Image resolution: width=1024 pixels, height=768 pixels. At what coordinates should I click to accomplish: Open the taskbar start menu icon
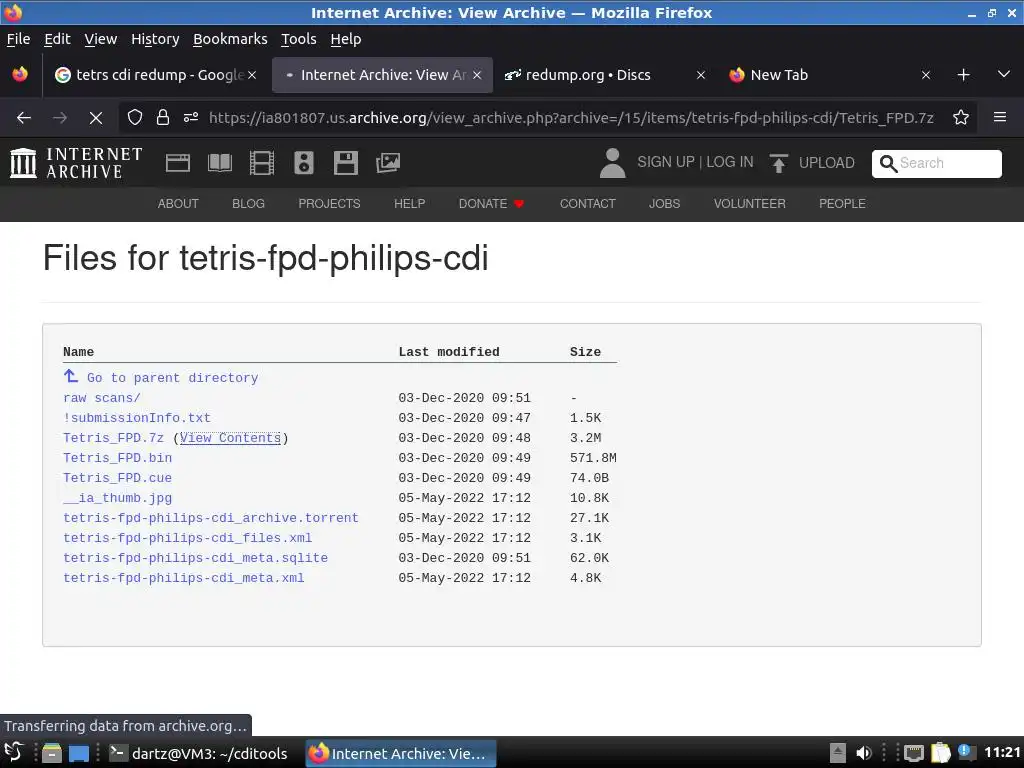pyautogui.click(x=14, y=753)
